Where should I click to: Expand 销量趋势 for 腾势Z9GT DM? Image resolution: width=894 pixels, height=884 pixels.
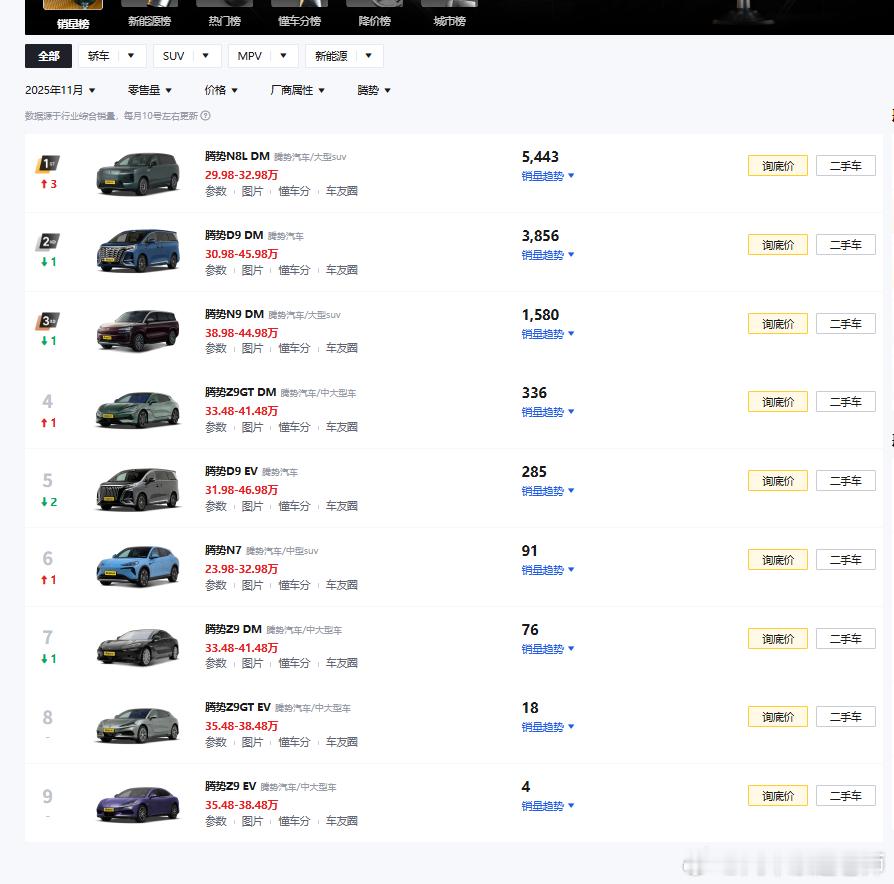547,412
